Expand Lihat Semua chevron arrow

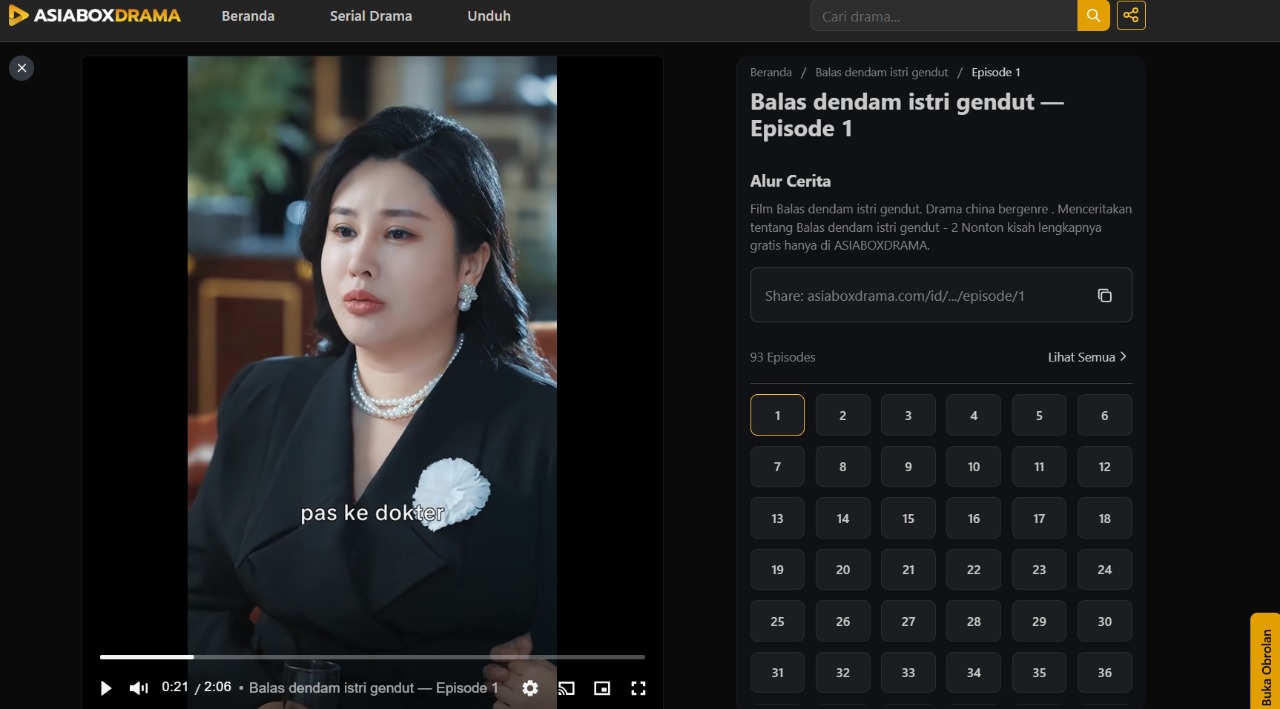pyautogui.click(x=1123, y=357)
